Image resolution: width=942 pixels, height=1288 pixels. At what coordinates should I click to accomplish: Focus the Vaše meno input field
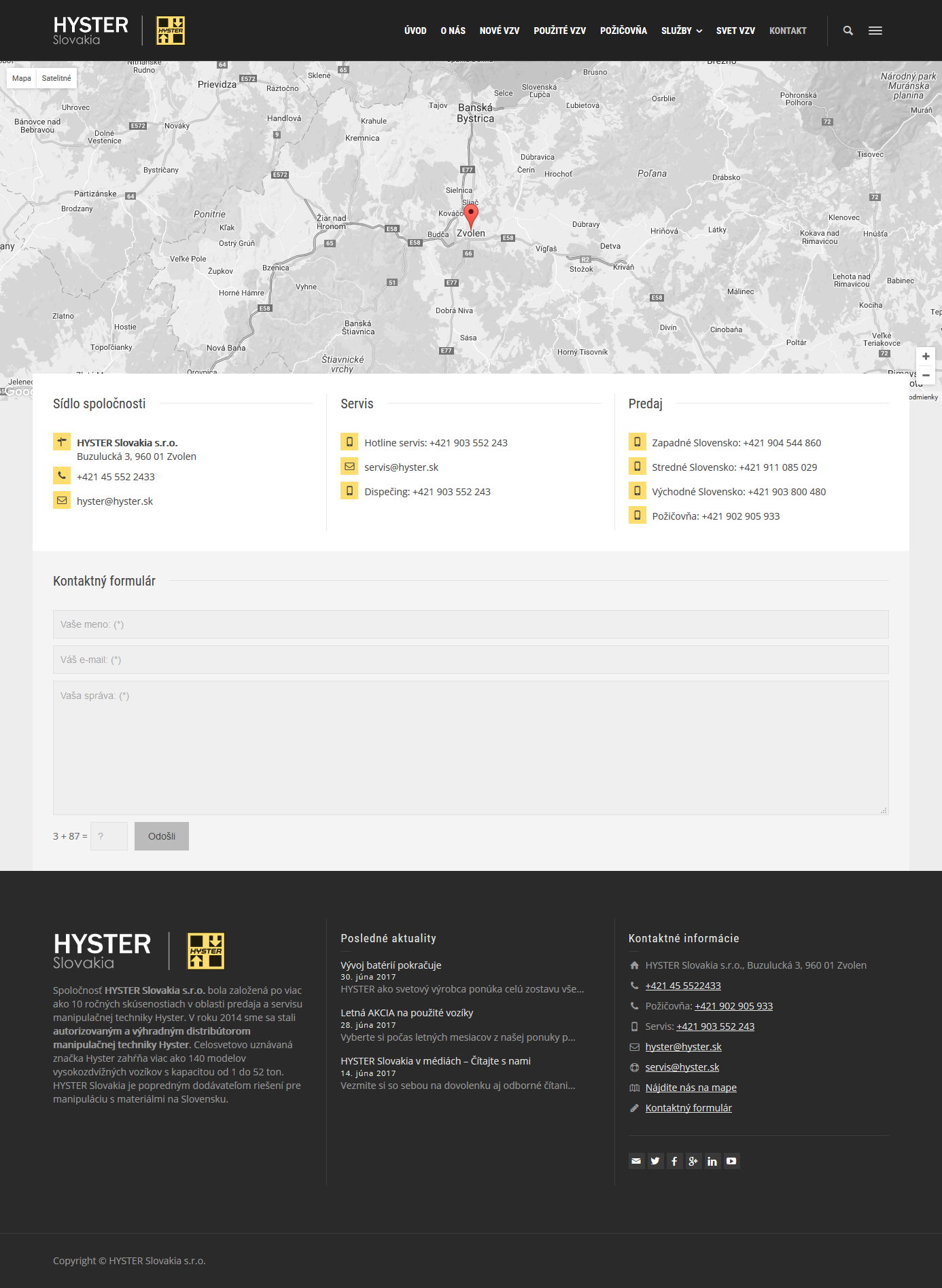point(471,624)
